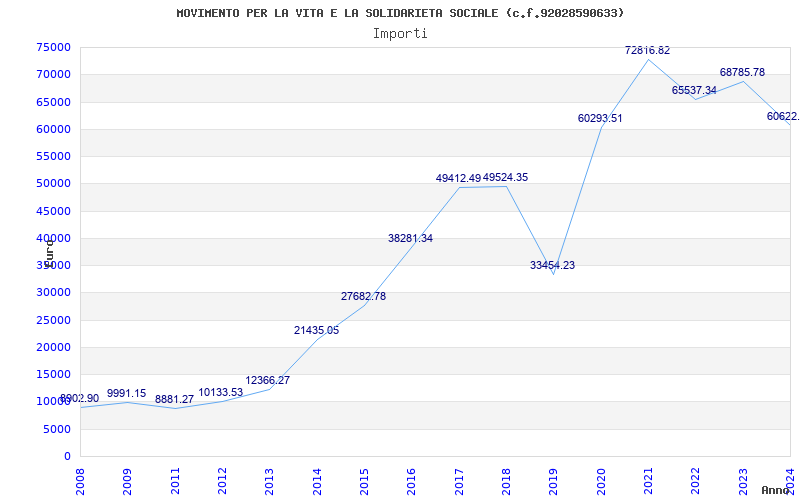Select the 2020 x-axis year label
800x500 pixels.
(x=601, y=482)
